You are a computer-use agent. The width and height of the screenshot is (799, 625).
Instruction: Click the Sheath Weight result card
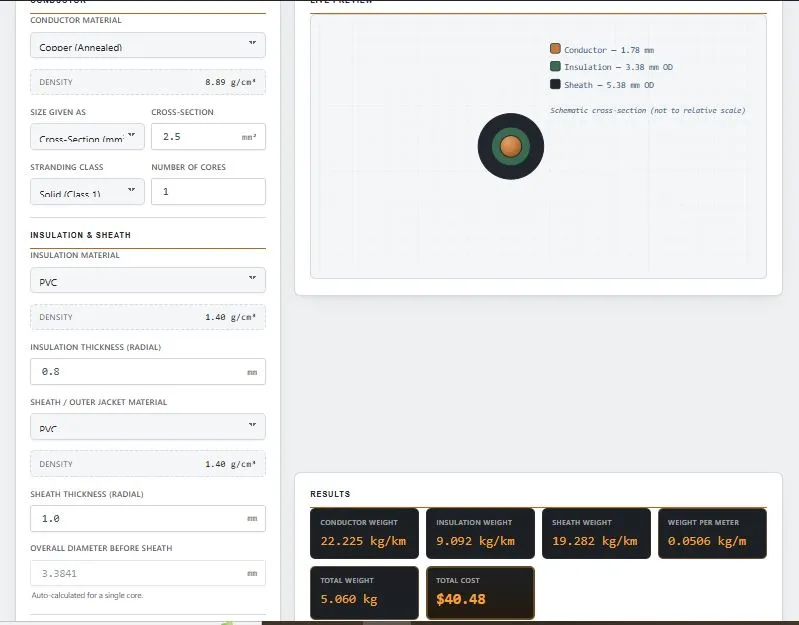tap(596, 533)
